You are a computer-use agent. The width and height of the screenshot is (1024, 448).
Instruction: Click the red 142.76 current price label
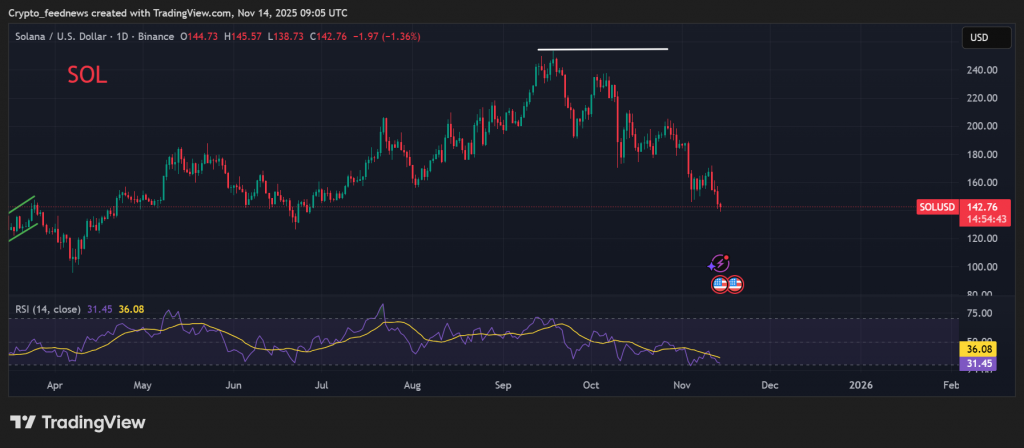point(981,207)
